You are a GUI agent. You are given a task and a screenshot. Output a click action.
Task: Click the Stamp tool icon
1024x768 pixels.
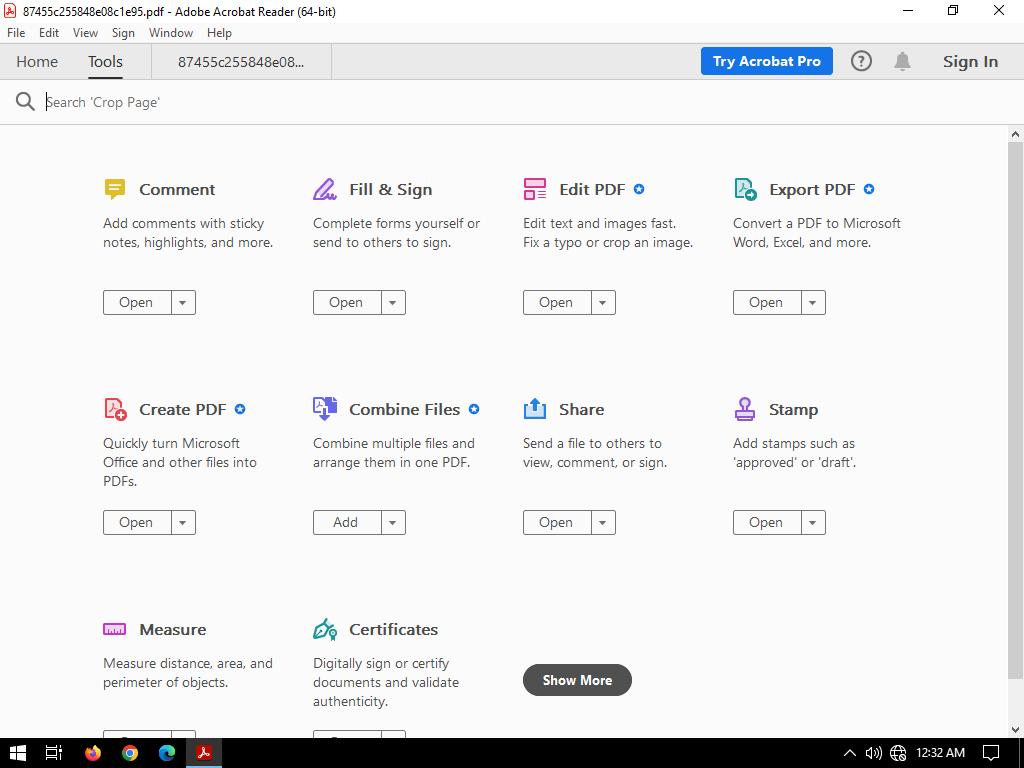pyautogui.click(x=745, y=409)
